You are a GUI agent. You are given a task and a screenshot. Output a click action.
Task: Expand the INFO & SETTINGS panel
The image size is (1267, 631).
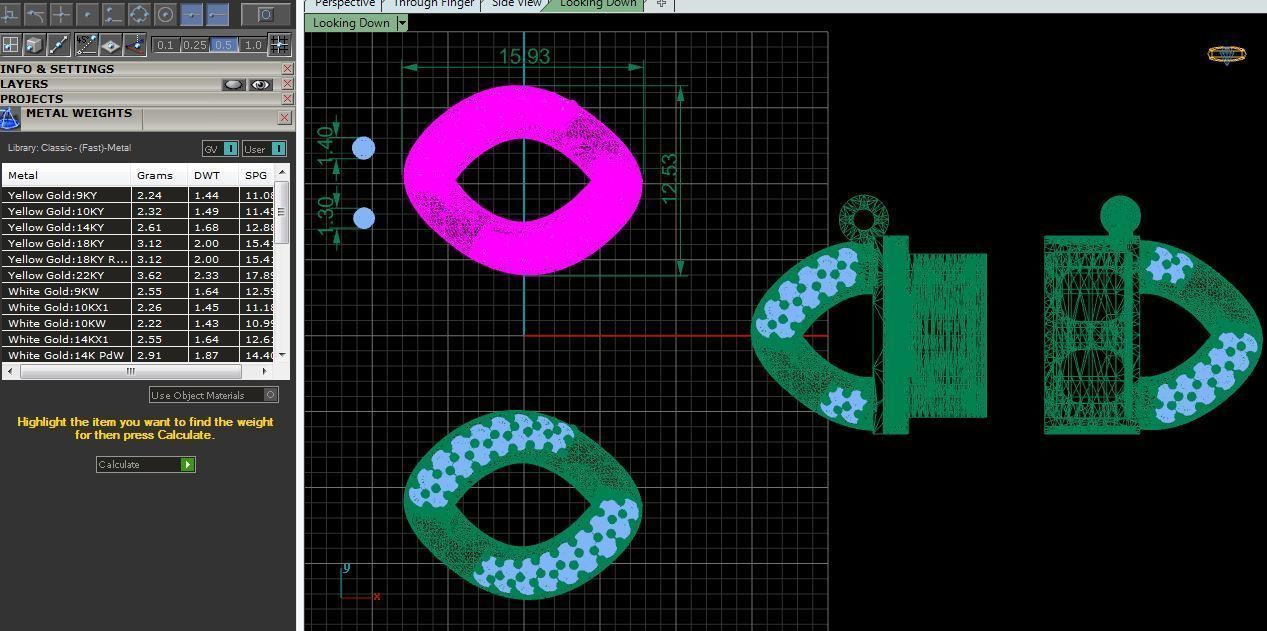click(140, 69)
